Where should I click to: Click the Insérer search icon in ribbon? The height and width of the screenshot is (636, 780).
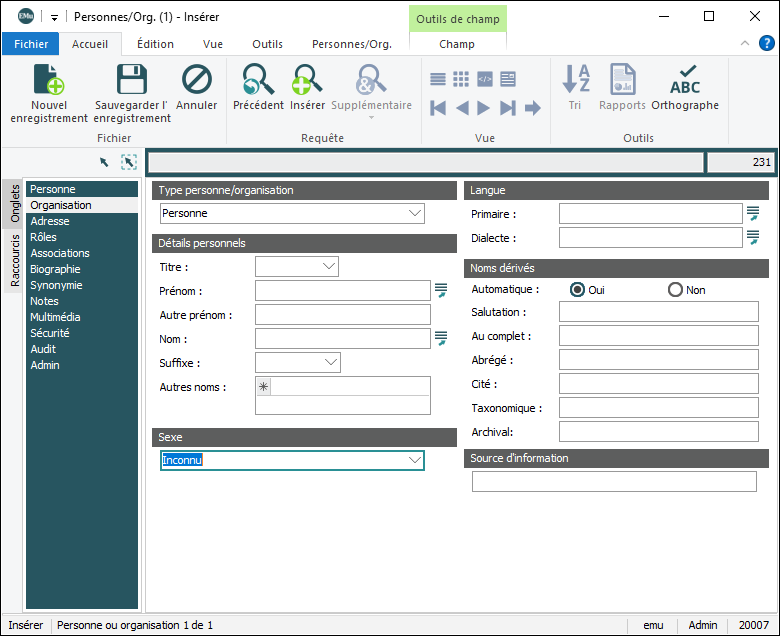pyautogui.click(x=307, y=80)
